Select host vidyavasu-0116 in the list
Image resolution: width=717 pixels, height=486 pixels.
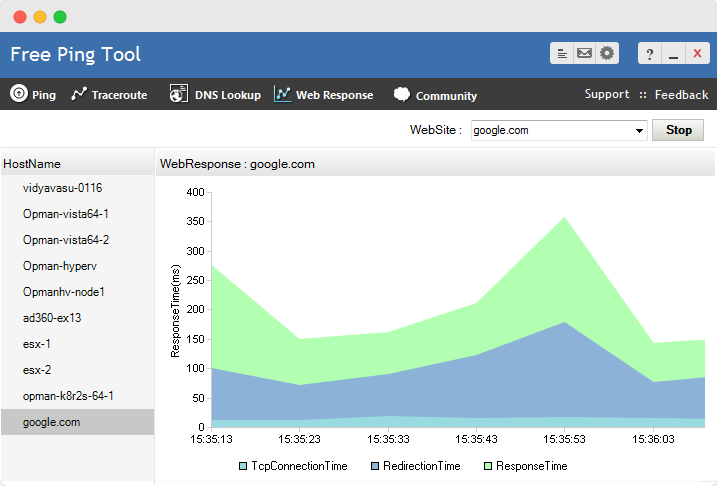pos(62,188)
